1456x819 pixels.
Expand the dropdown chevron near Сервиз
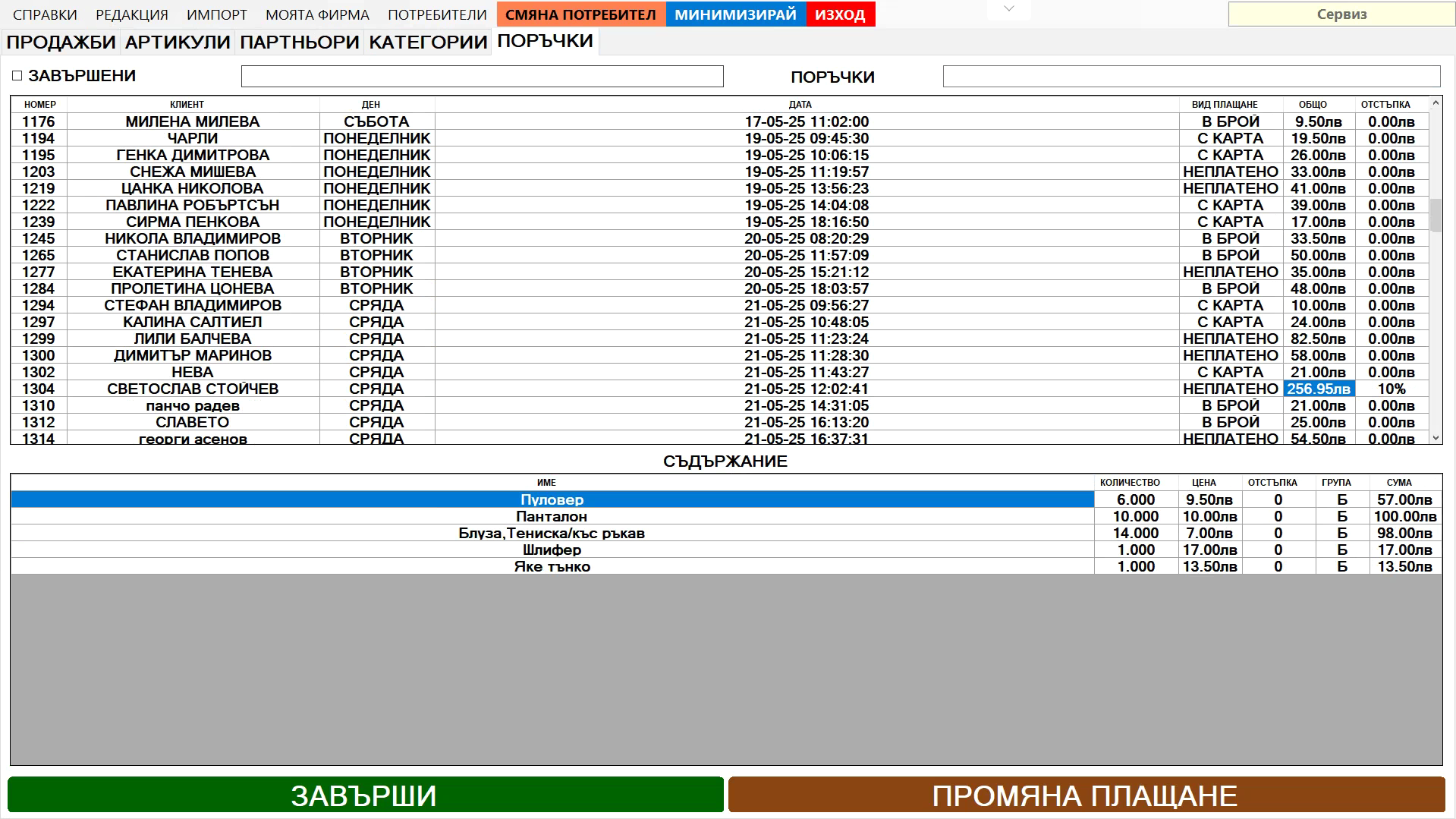tap(1008, 9)
